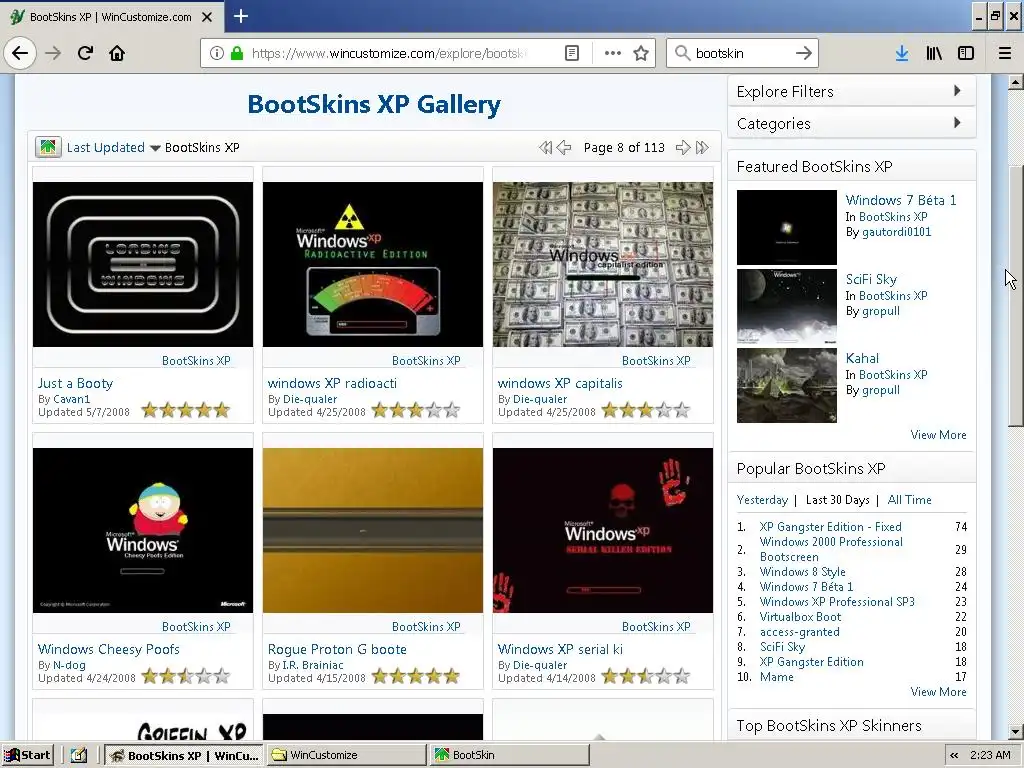
Task: Switch popular list to Last 30 Days
Action: point(838,500)
